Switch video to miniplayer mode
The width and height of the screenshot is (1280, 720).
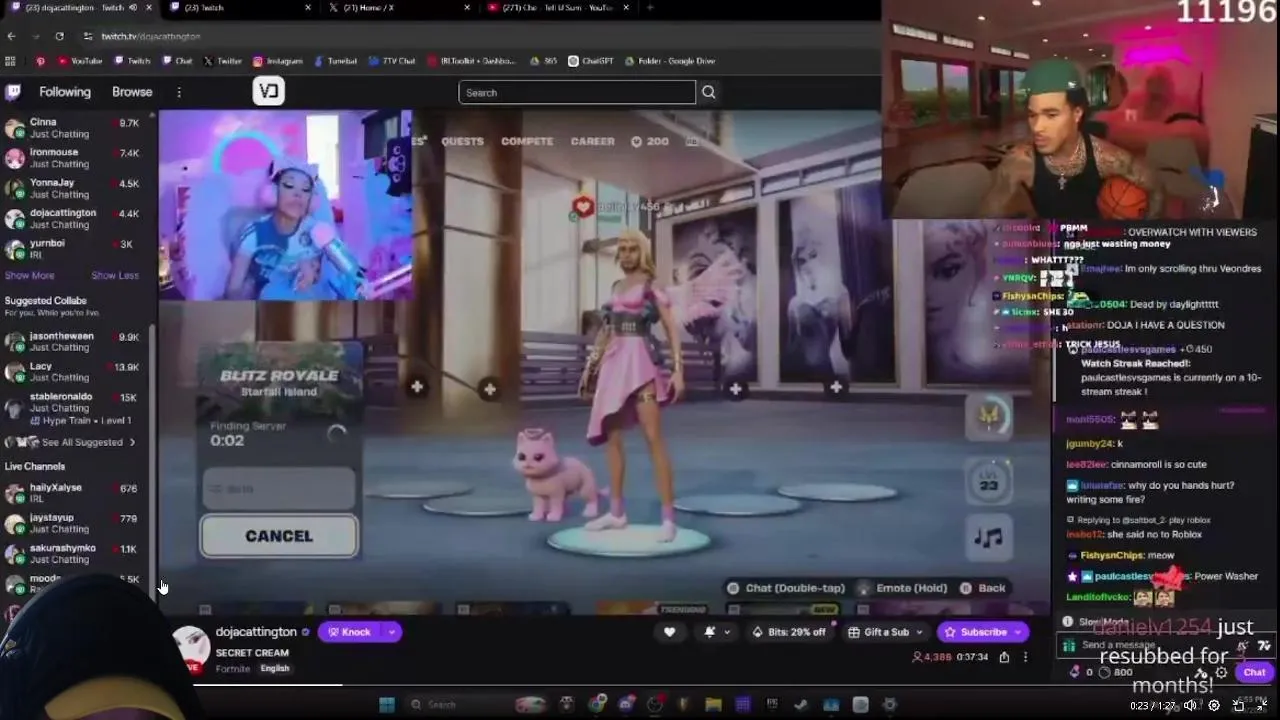tap(1238, 705)
